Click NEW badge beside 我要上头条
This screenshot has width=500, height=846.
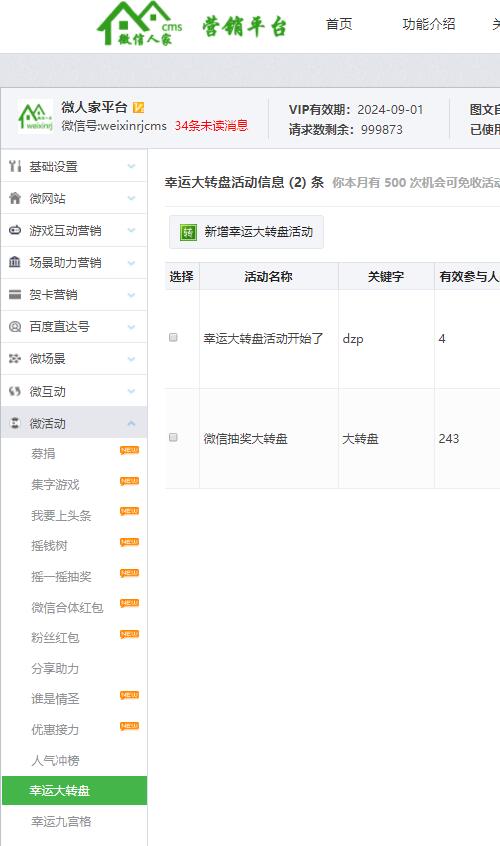(129, 511)
